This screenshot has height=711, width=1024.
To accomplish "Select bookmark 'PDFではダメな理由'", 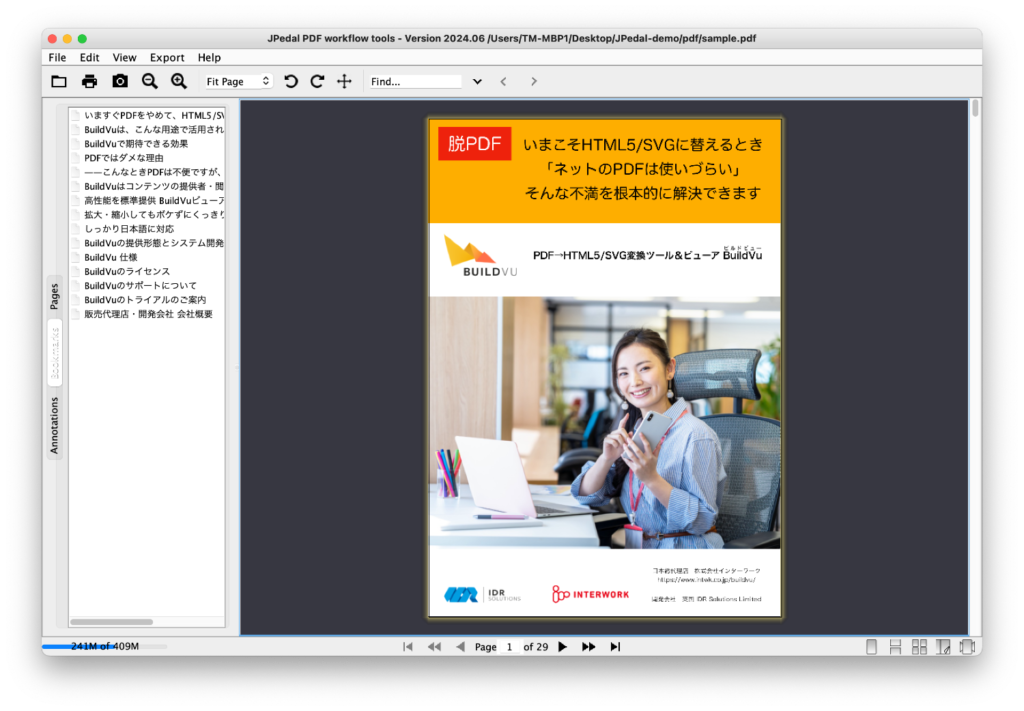I will [x=118, y=158].
